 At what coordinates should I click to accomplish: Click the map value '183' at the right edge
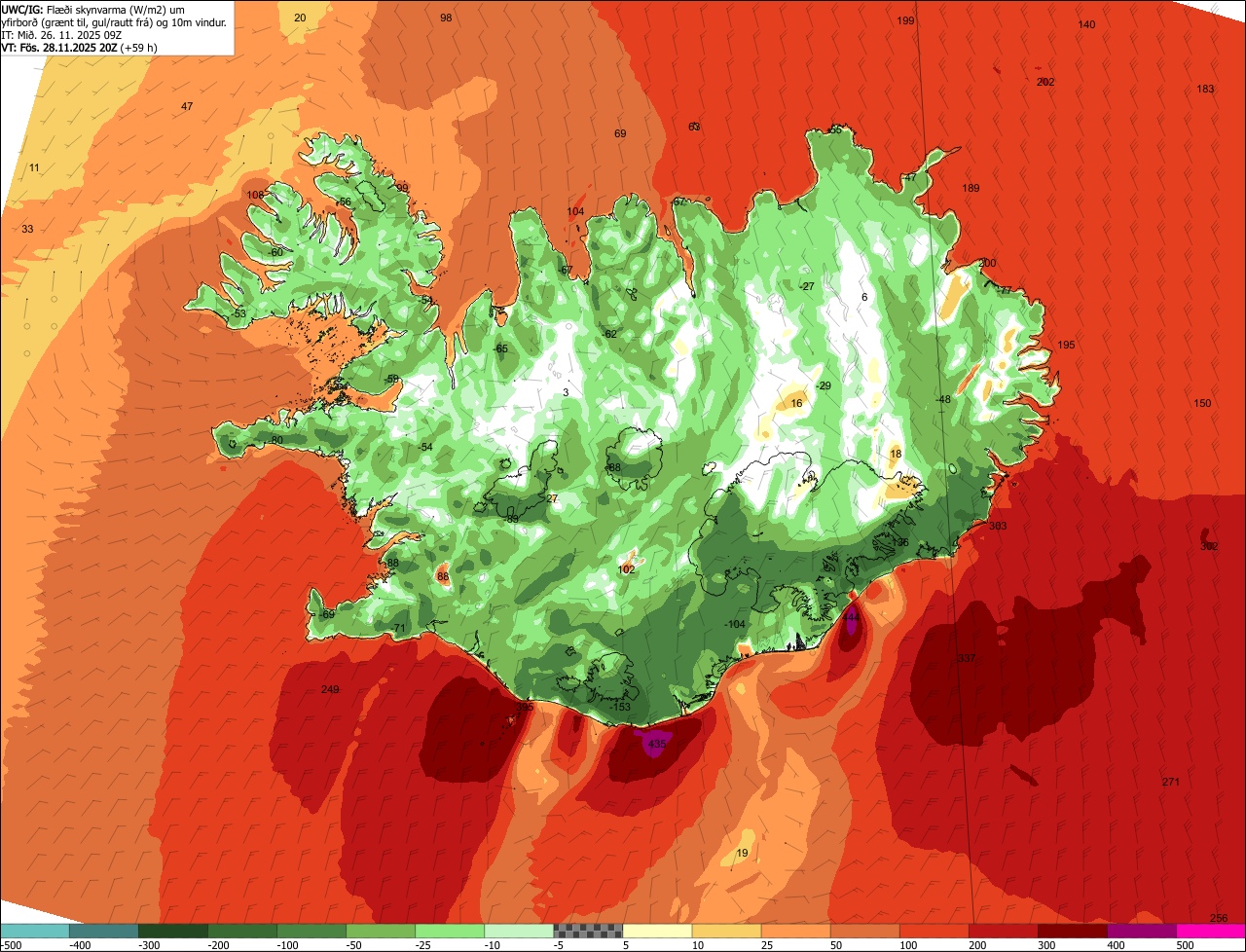tap(1205, 89)
